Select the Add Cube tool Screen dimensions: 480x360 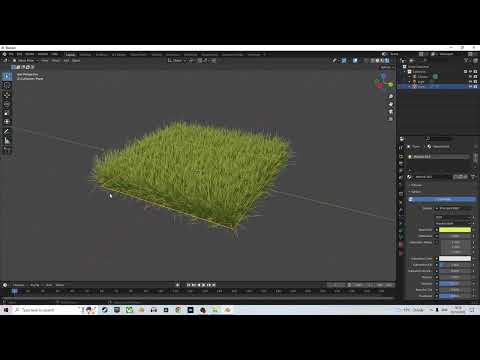pos(7,150)
